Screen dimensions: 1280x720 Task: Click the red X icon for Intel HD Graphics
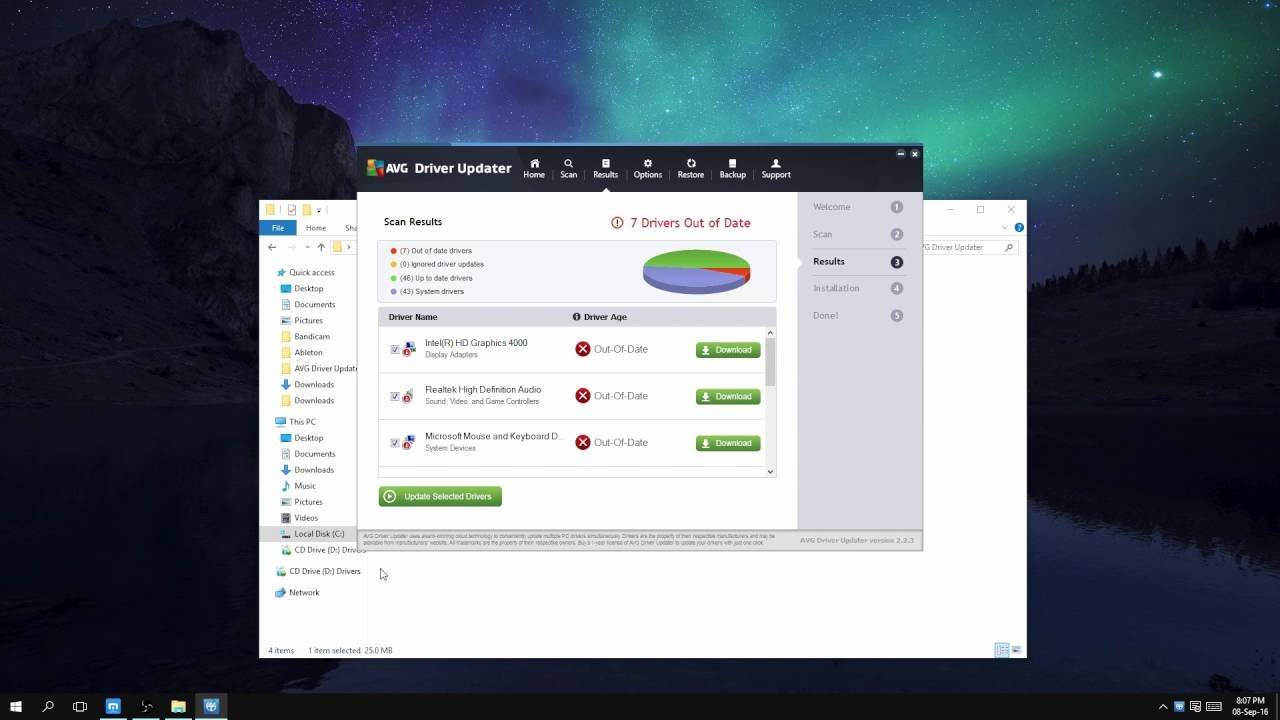click(x=583, y=349)
